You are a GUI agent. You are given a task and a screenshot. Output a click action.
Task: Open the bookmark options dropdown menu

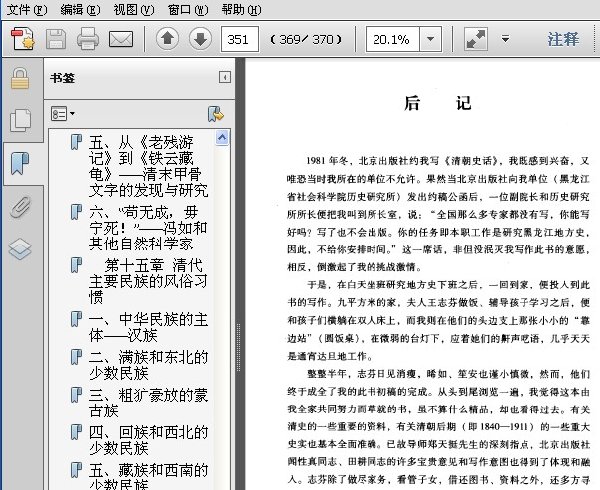(x=63, y=114)
